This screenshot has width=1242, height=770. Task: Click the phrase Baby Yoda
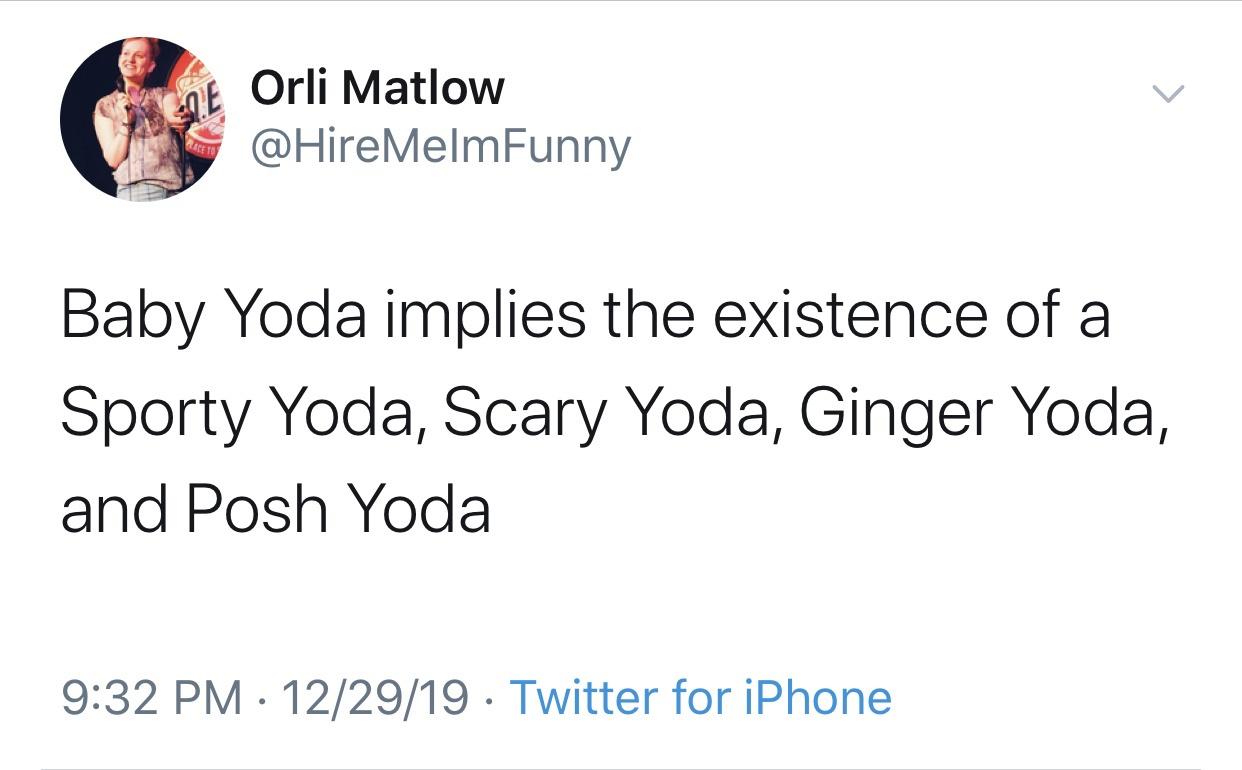[210, 314]
